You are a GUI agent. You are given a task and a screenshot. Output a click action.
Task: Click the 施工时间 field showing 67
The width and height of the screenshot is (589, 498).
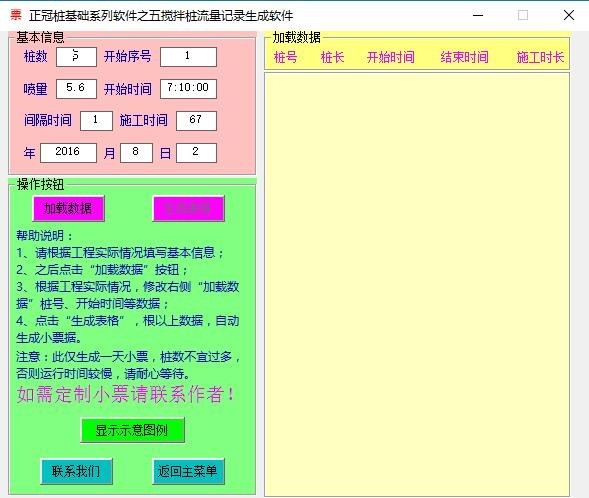pyautogui.click(x=196, y=121)
